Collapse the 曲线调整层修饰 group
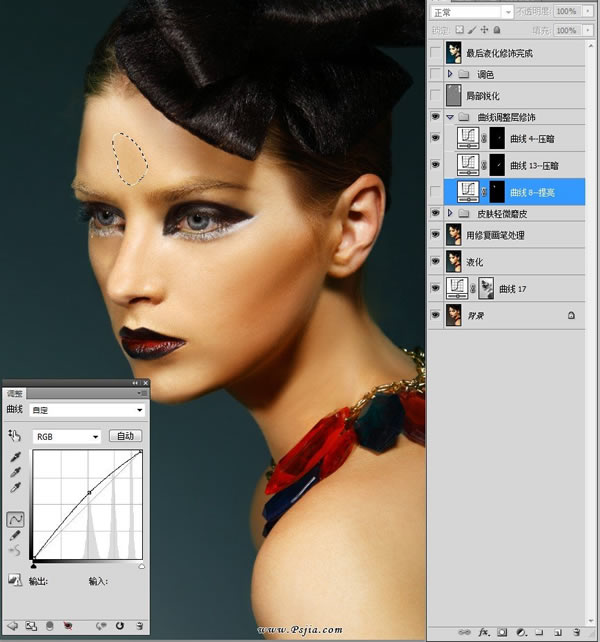600x642 pixels. click(450, 117)
